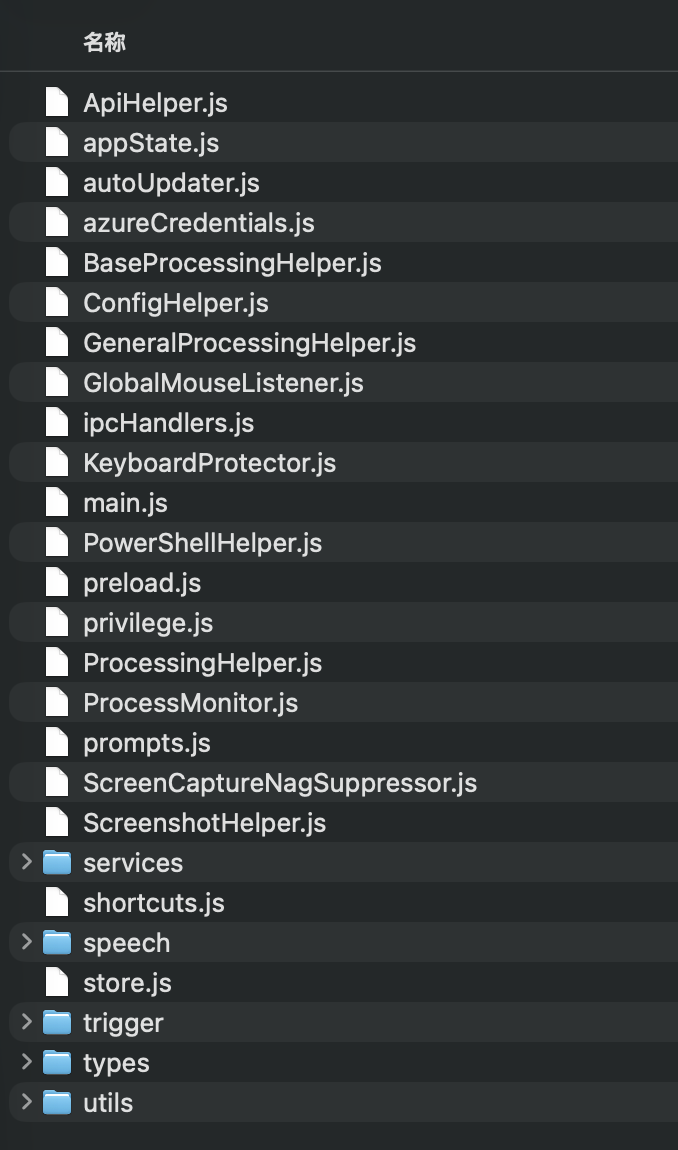Select the preload.js document icon

point(56,583)
